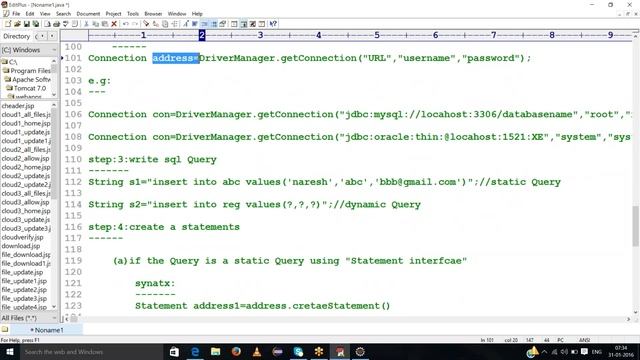The width and height of the screenshot is (640, 360).
Task: Save the document with the floppy disk icon
Action: (x=27, y=24)
